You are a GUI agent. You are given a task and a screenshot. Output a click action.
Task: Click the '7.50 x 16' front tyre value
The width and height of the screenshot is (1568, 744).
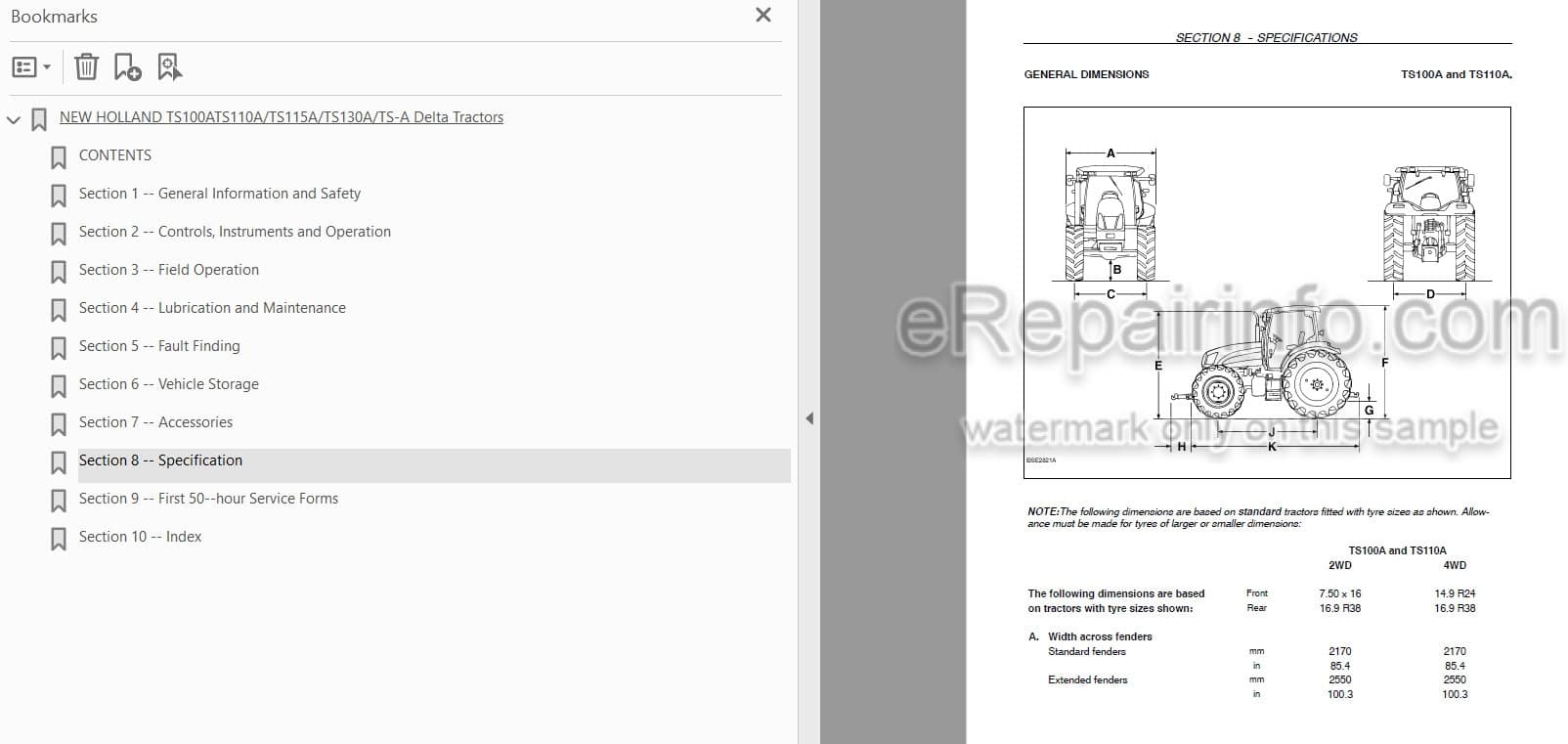pyautogui.click(x=1339, y=593)
